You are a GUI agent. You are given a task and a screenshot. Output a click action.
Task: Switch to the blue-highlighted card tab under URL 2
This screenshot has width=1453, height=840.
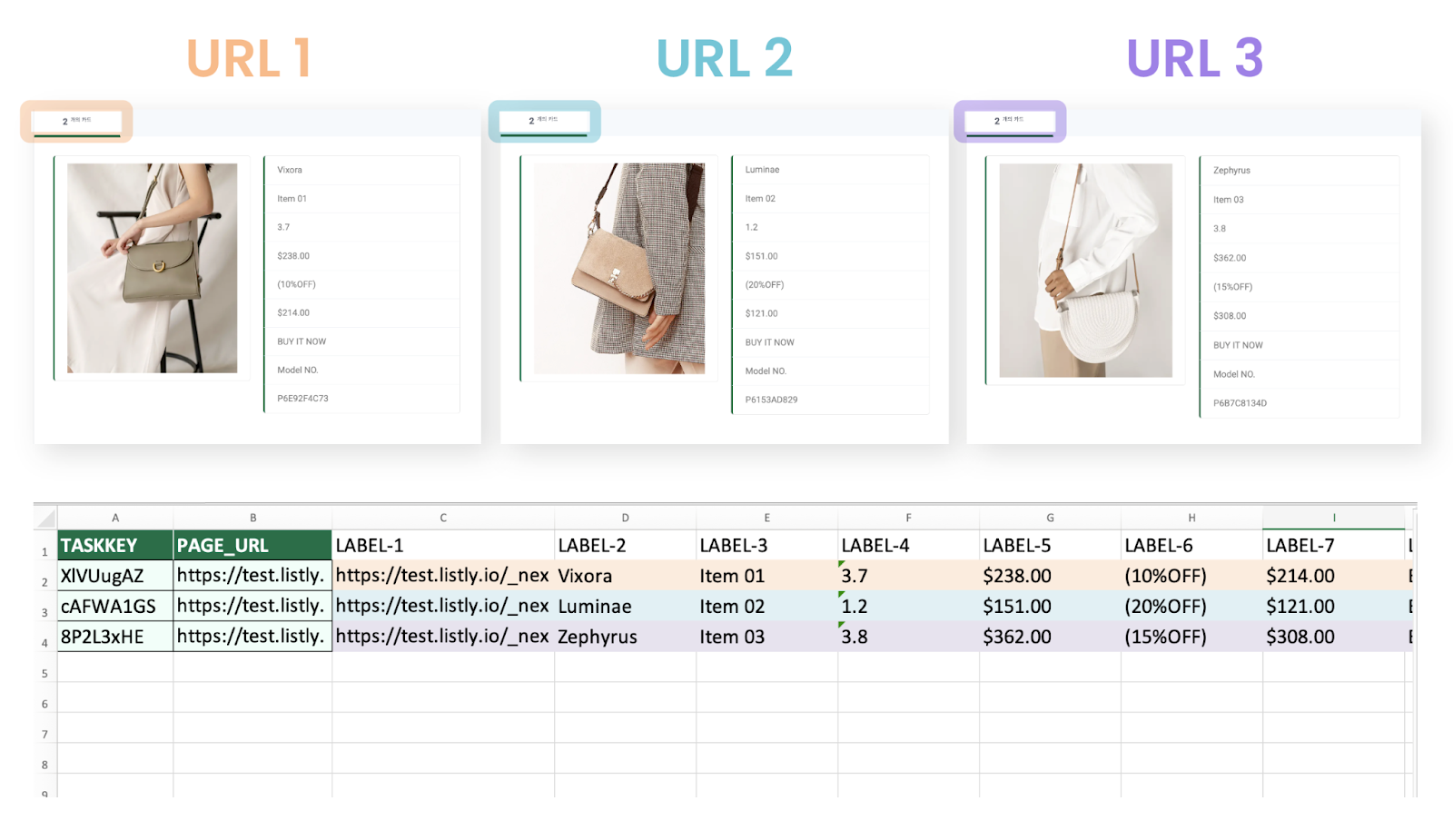(x=544, y=121)
